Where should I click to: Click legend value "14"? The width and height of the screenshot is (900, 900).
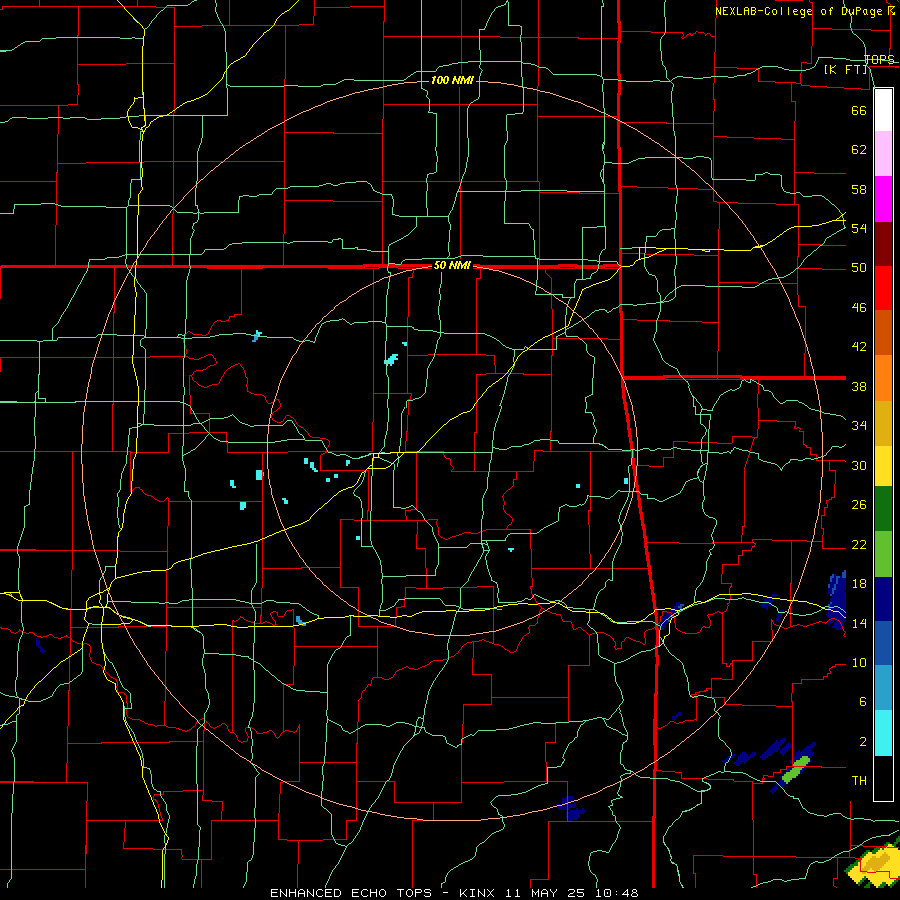[859, 623]
